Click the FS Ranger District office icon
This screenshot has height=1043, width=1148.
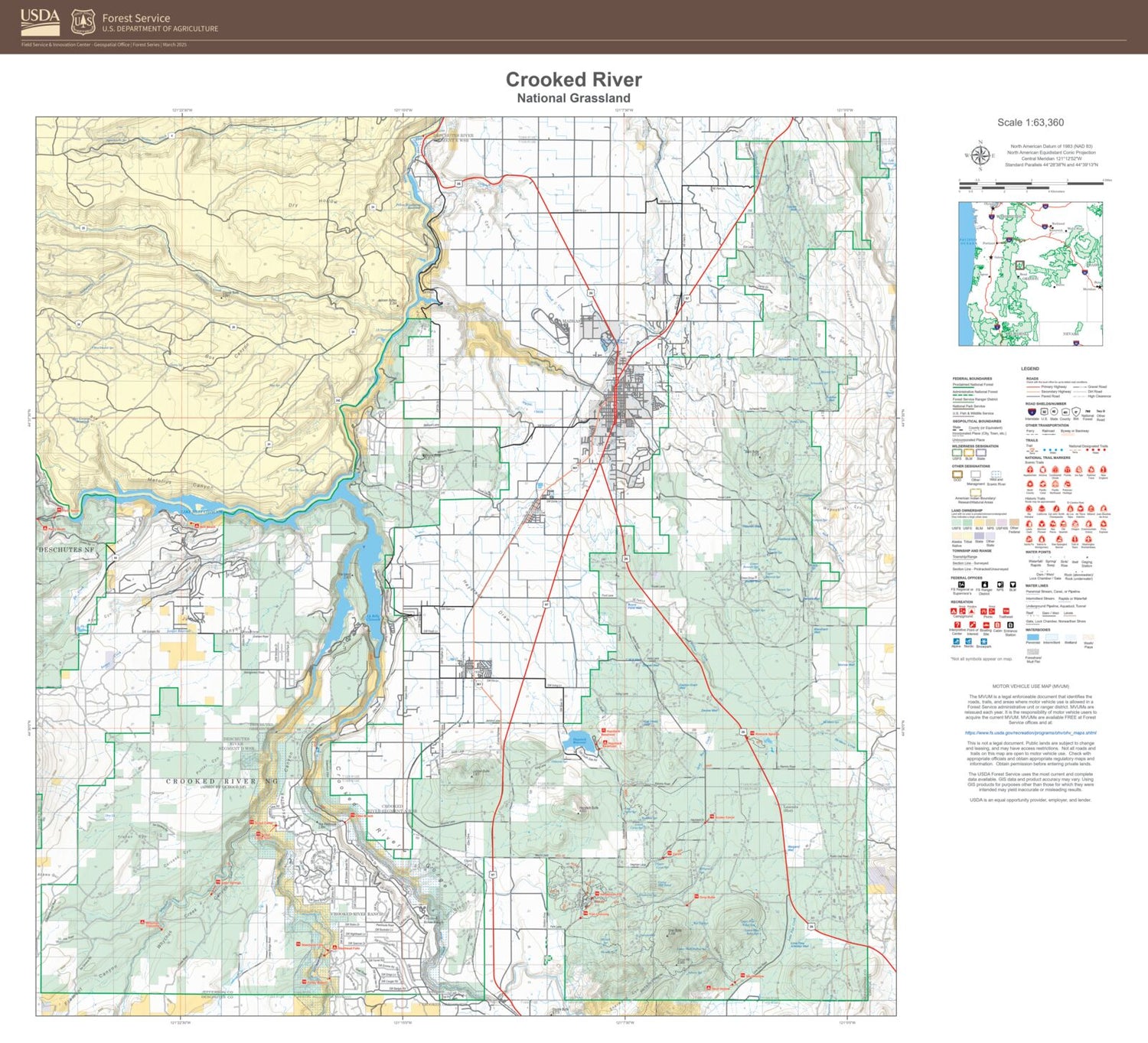[x=985, y=585]
